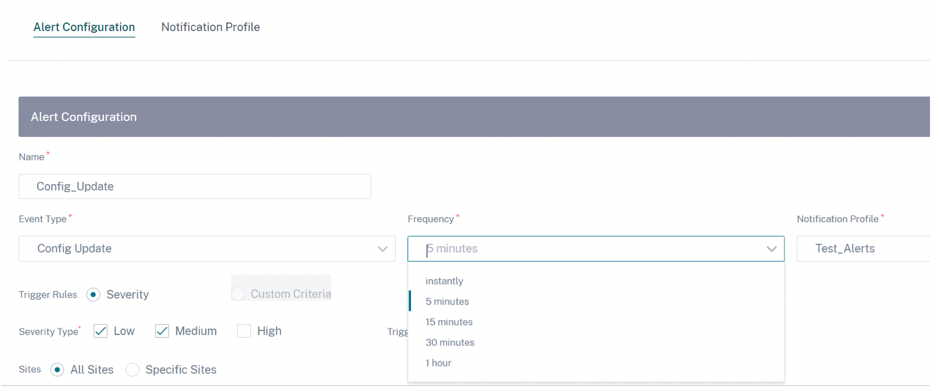The width and height of the screenshot is (939, 391).
Task: Open Notification Profile dropdown Test_Alerts
Action: [863, 248]
